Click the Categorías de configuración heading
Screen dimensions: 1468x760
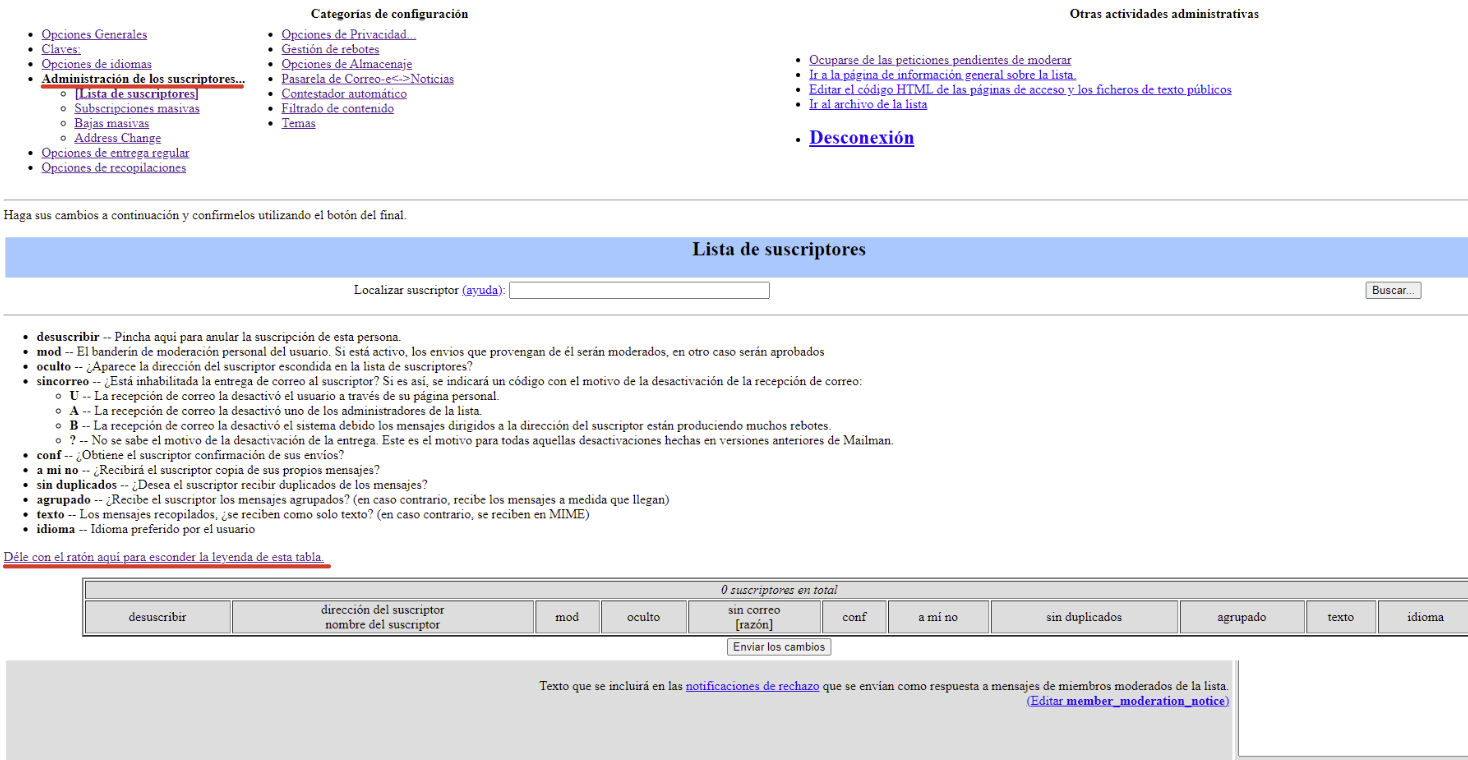[389, 14]
